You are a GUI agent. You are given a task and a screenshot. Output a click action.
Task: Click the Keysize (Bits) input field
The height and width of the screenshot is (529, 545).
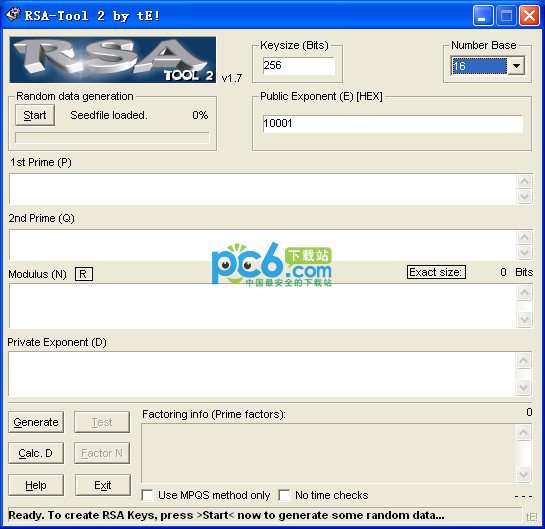(299, 66)
